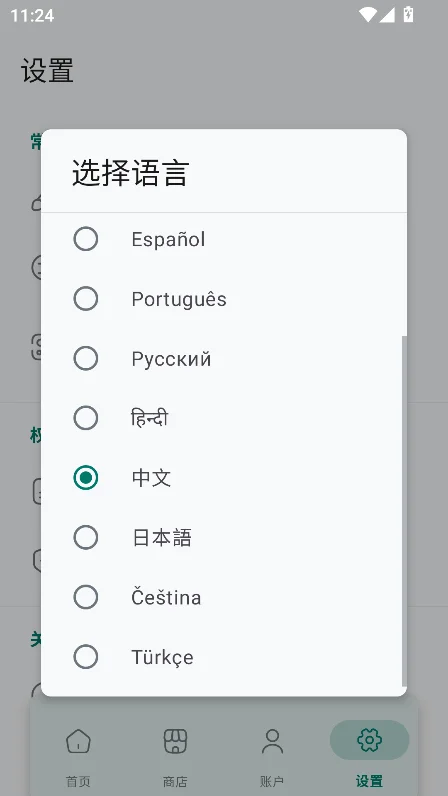The height and width of the screenshot is (796, 448).
Task: Tap the battery charging icon
Action: pos(408,15)
